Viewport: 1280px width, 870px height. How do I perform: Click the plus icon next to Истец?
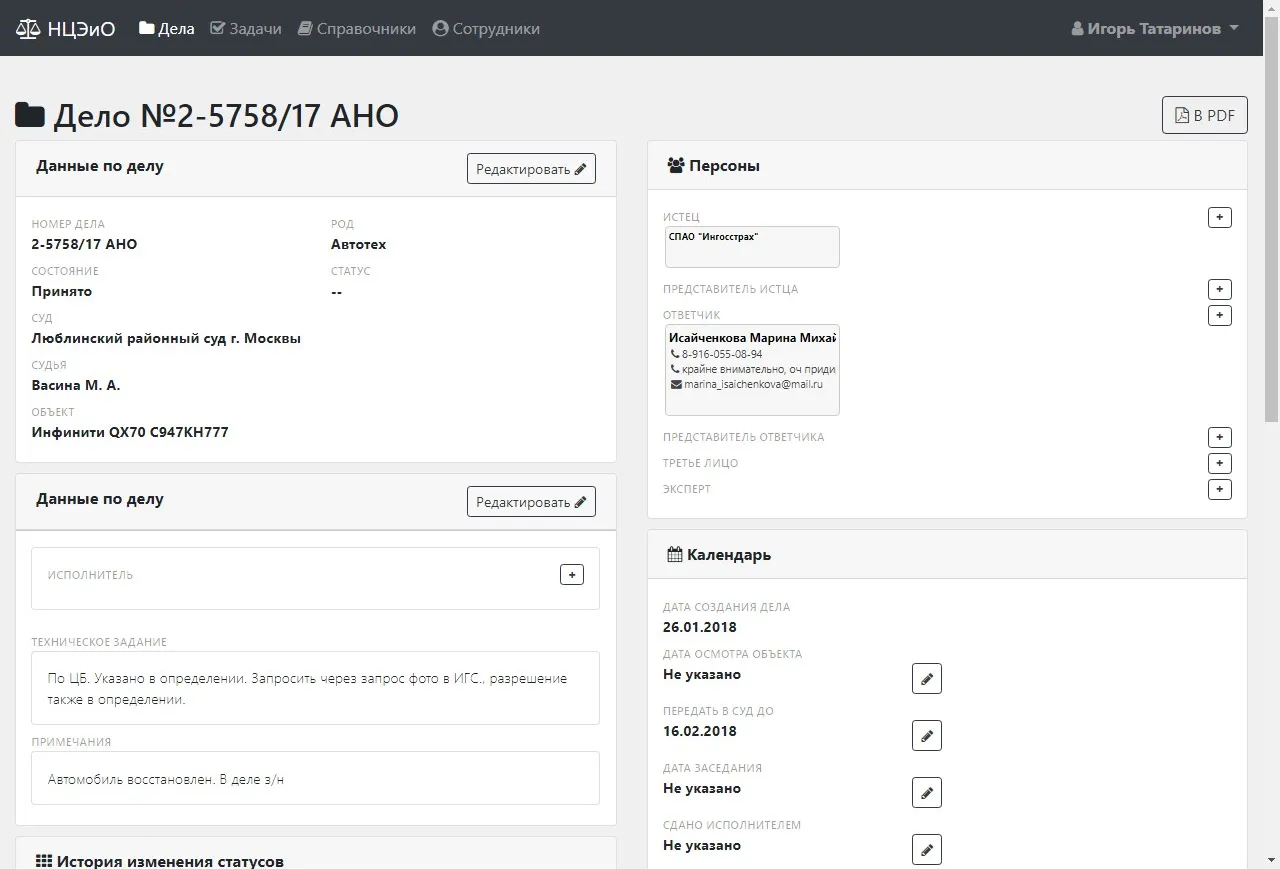[x=1219, y=217]
